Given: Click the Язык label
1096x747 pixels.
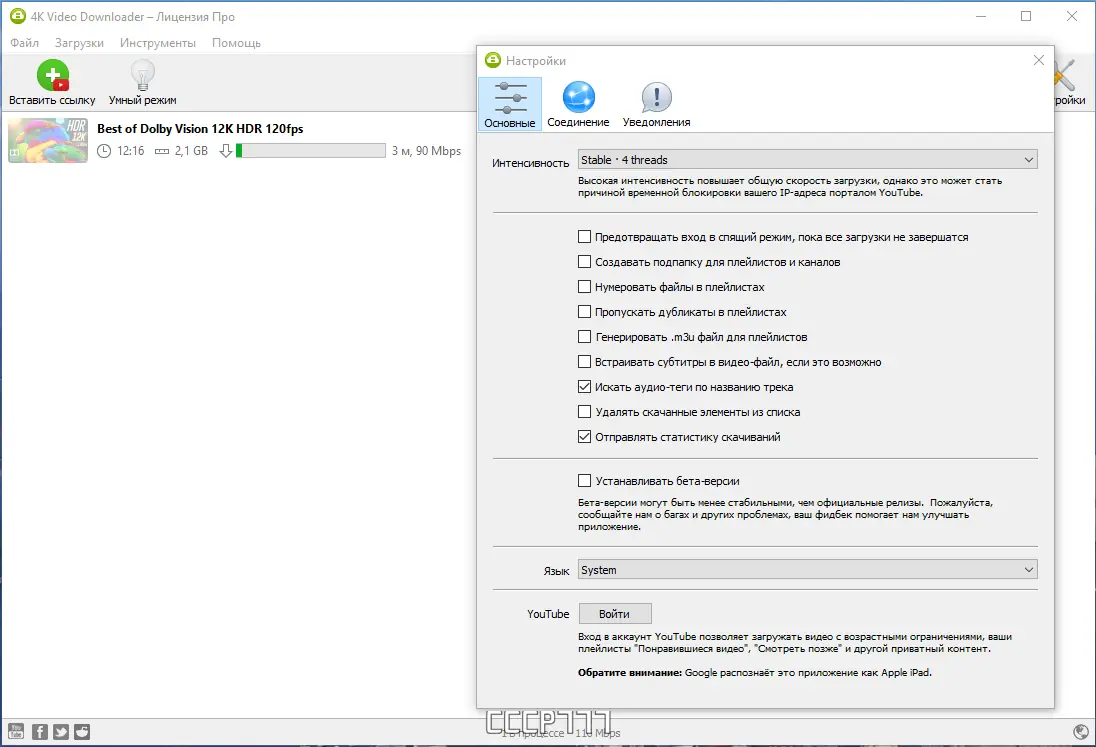Looking at the screenshot, I should 556,571.
